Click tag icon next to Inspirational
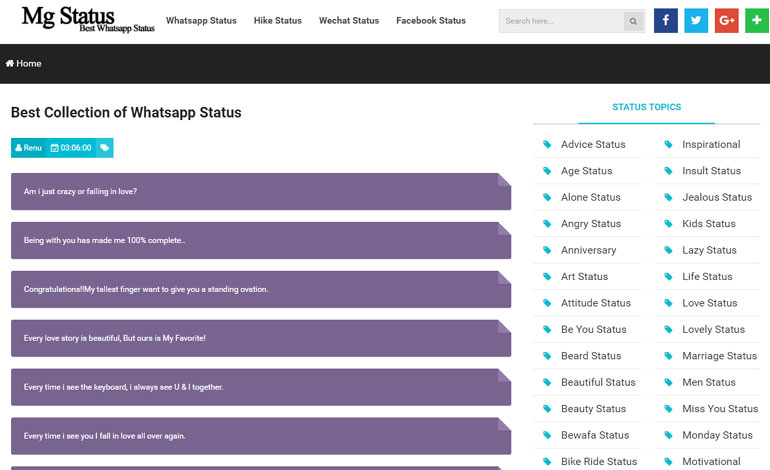 (x=668, y=144)
